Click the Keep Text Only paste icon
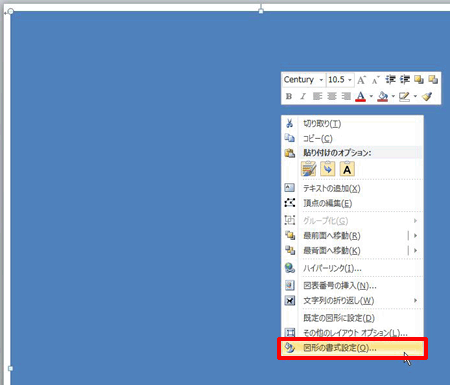450x385 pixels. (347, 169)
